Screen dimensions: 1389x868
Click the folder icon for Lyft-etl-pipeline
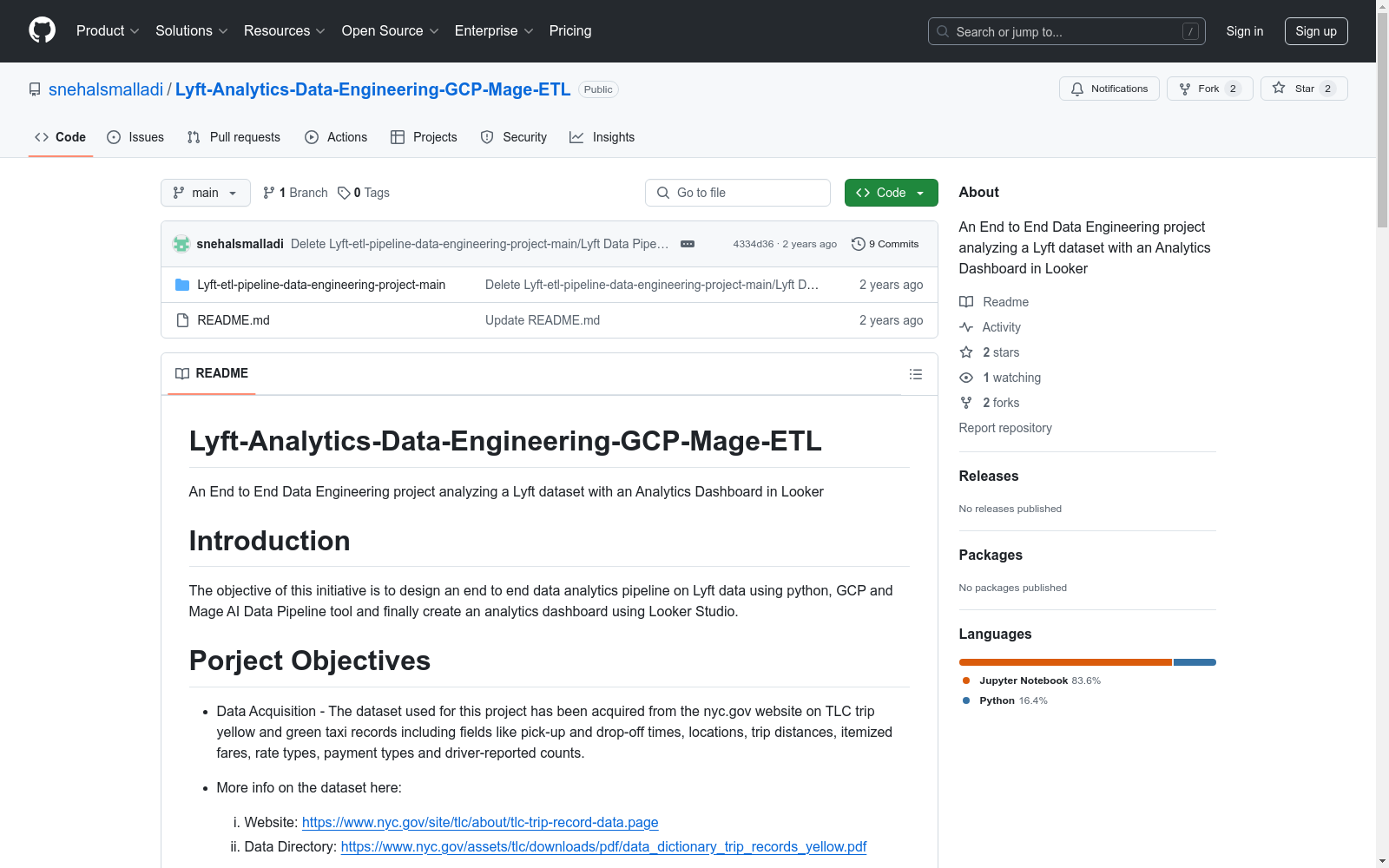tap(182, 285)
